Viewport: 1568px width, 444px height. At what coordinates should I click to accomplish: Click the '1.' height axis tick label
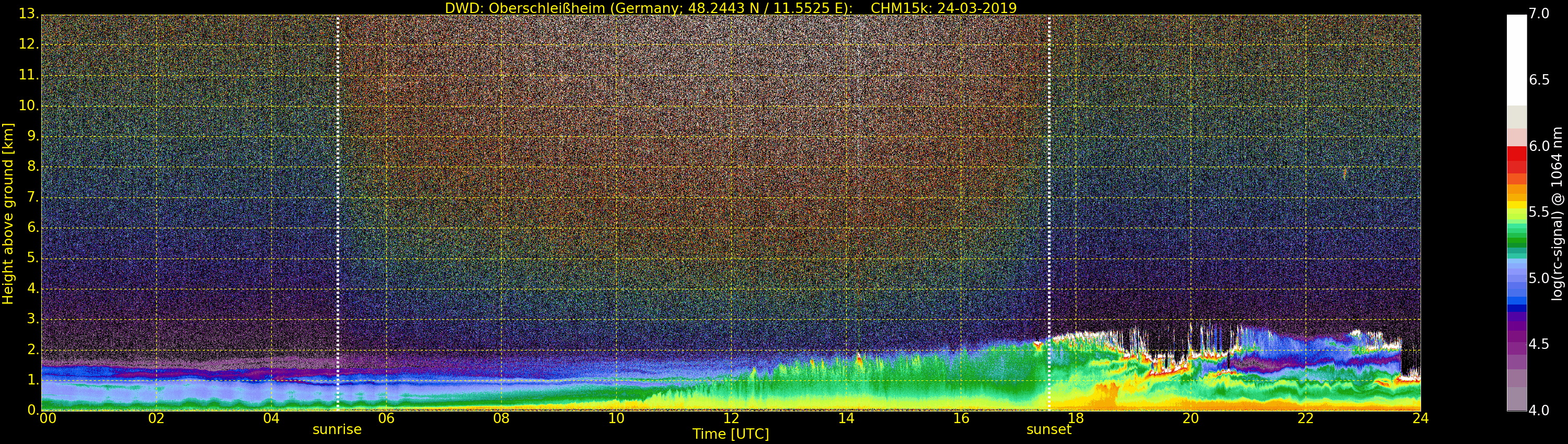coord(33,380)
